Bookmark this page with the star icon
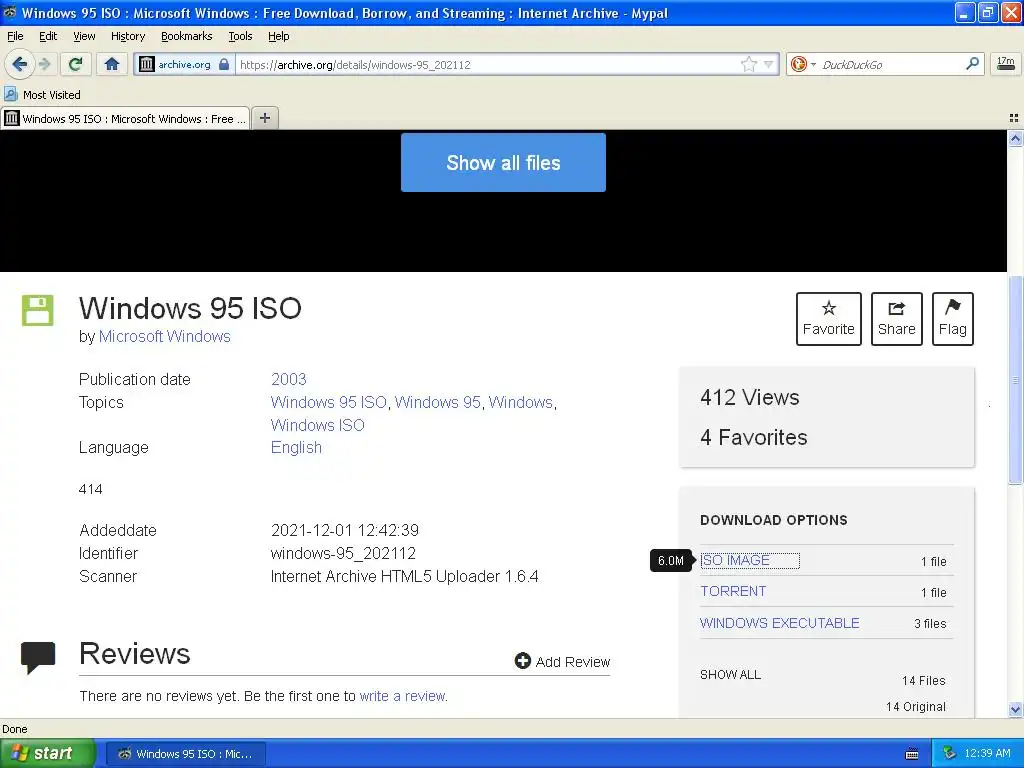Image resolution: width=1024 pixels, height=768 pixels. [748, 64]
